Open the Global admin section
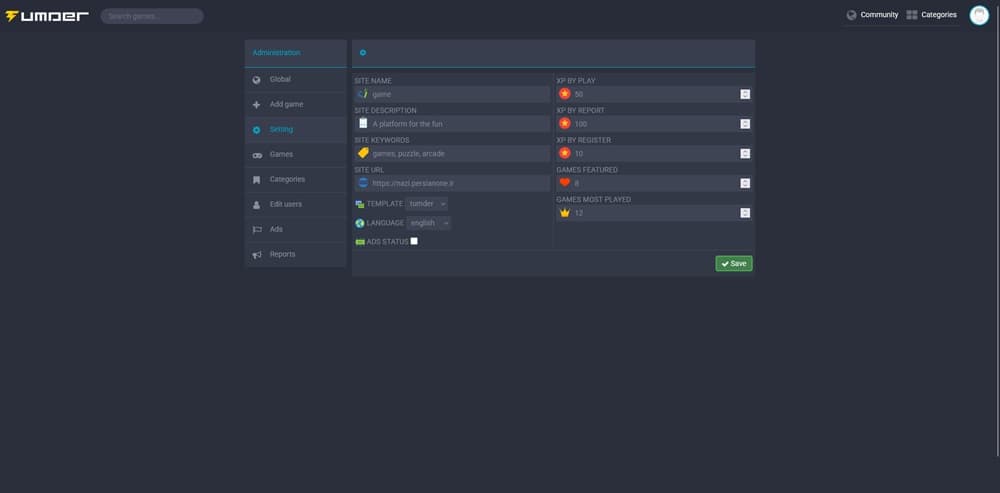Viewport: 1000px width, 493px height. [280, 79]
